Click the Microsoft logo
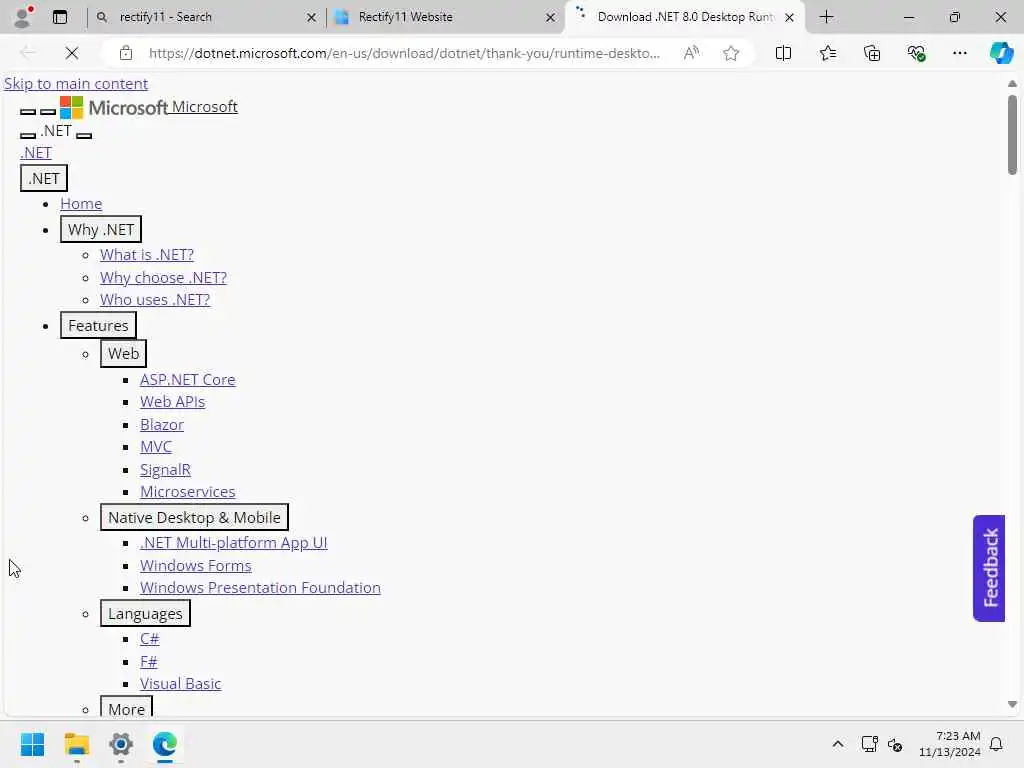 pyautogui.click(x=114, y=108)
